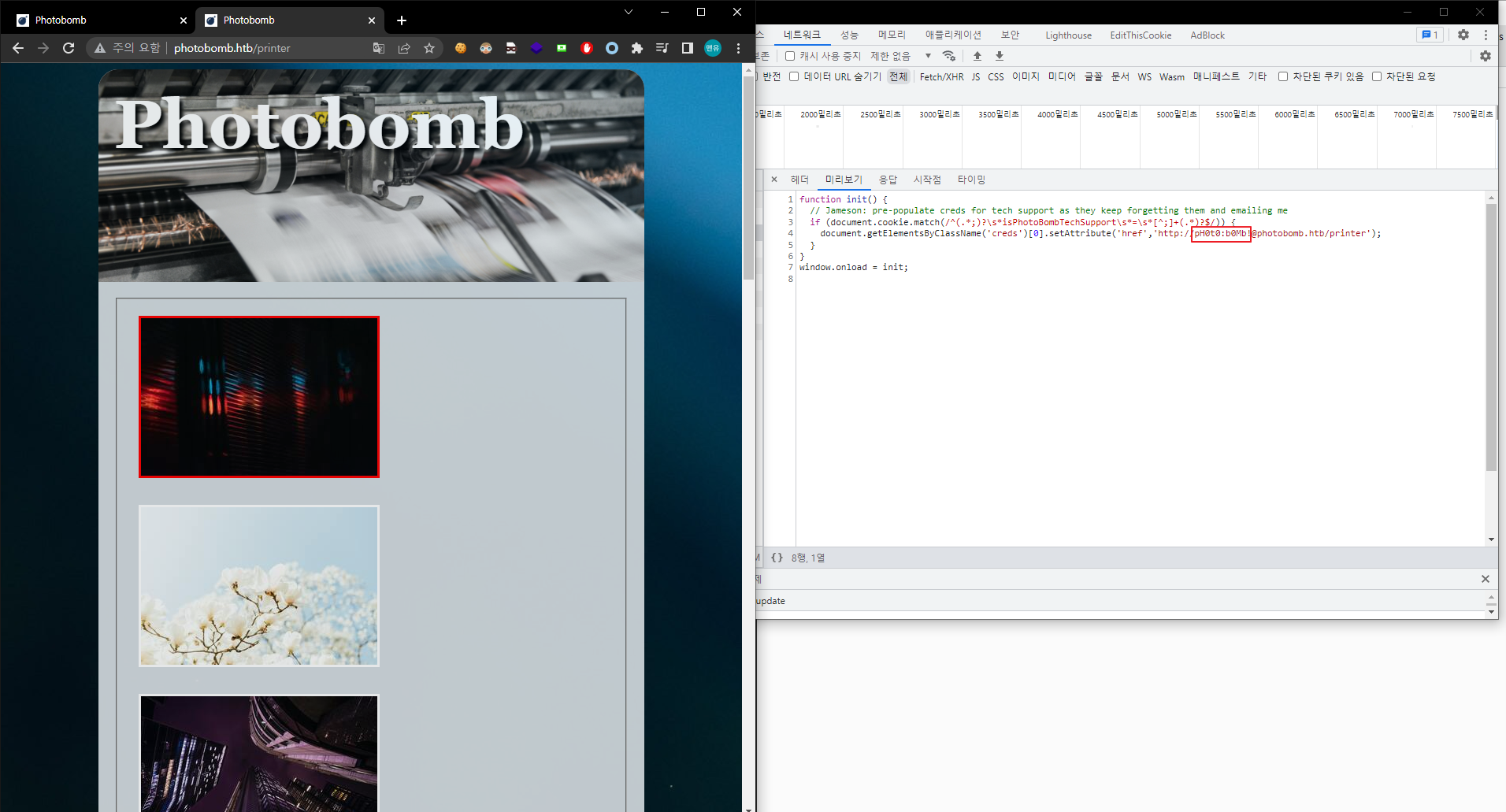
Task: Open the red hand ad-block extension
Action: pos(587,48)
